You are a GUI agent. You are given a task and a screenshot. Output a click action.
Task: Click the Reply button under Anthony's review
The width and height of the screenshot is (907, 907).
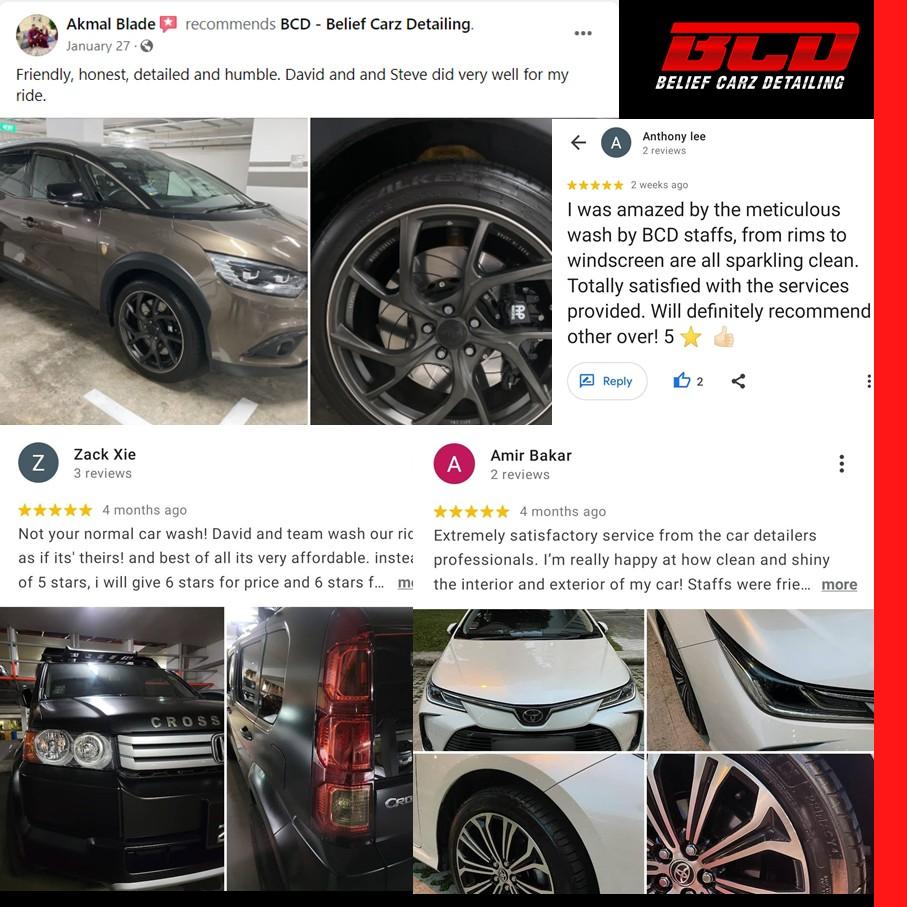click(607, 381)
